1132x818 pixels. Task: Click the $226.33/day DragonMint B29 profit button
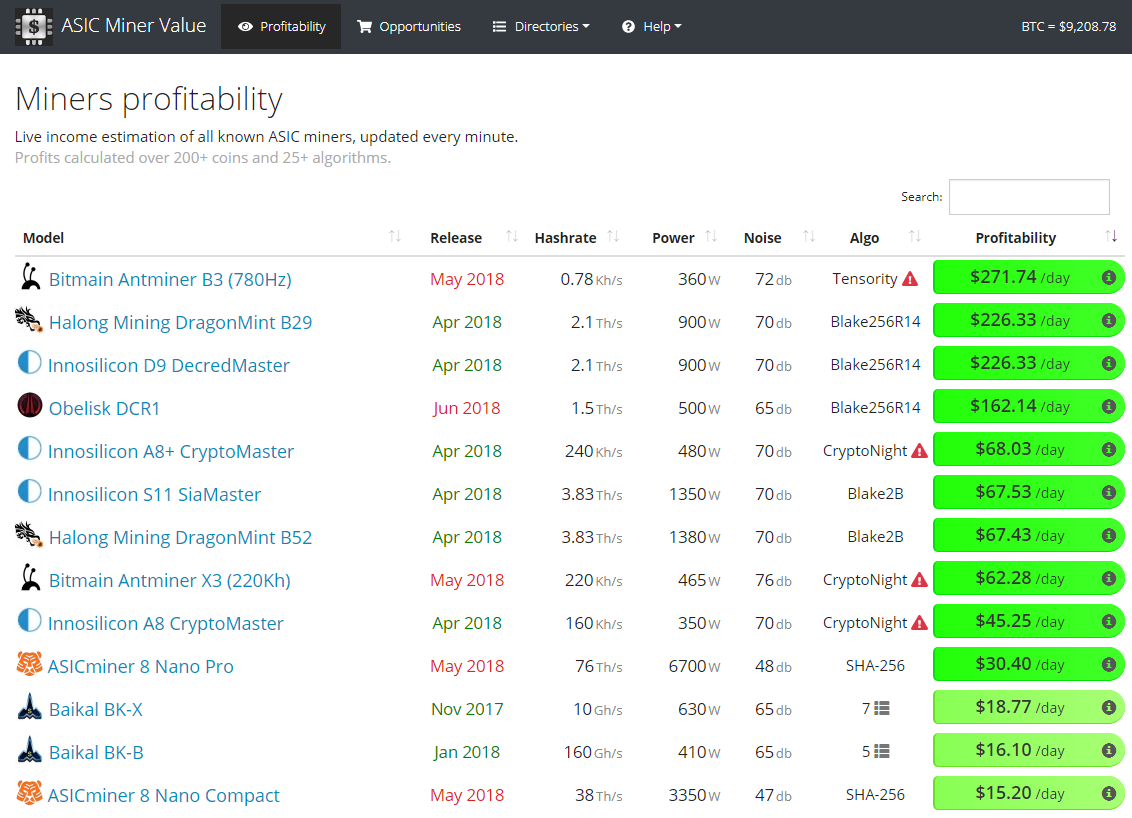(1029, 321)
